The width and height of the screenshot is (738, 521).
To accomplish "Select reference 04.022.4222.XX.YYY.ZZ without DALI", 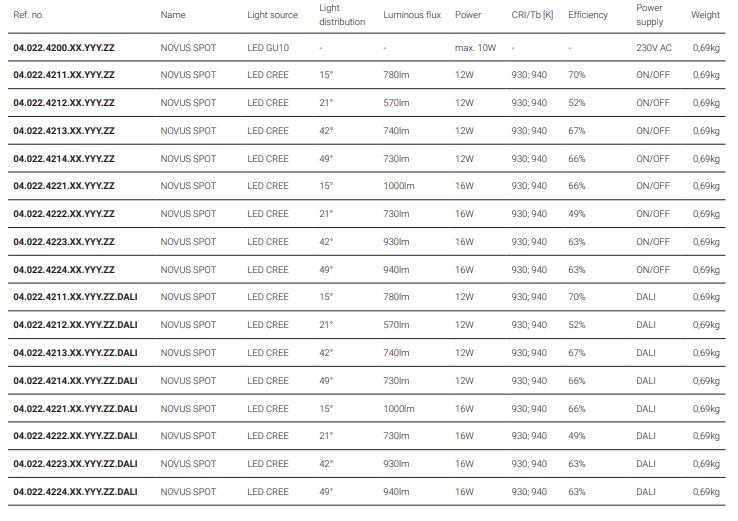I will coord(64,214).
